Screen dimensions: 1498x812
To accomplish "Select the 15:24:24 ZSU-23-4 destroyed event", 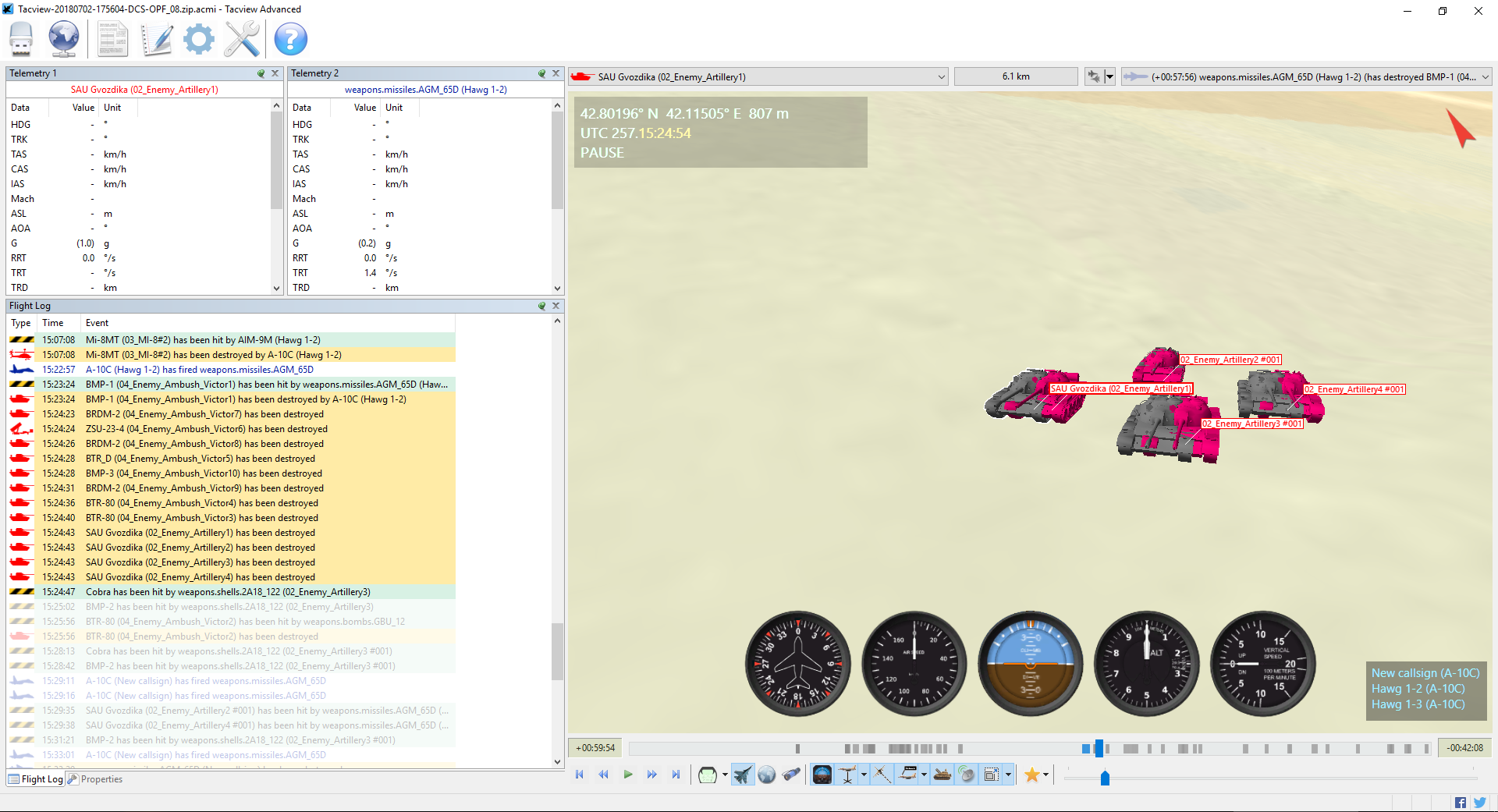I will click(232, 429).
